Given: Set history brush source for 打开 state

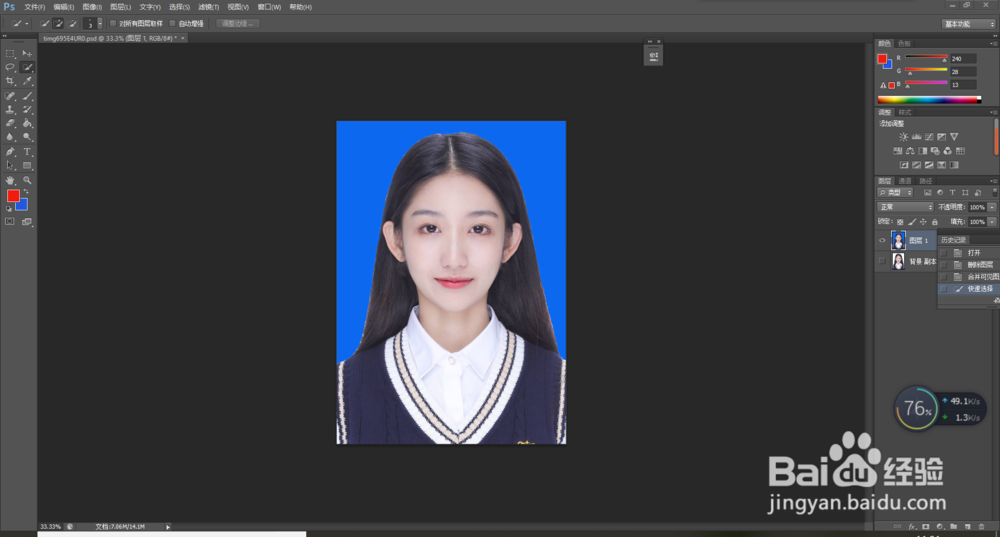Looking at the screenshot, I should [x=943, y=253].
